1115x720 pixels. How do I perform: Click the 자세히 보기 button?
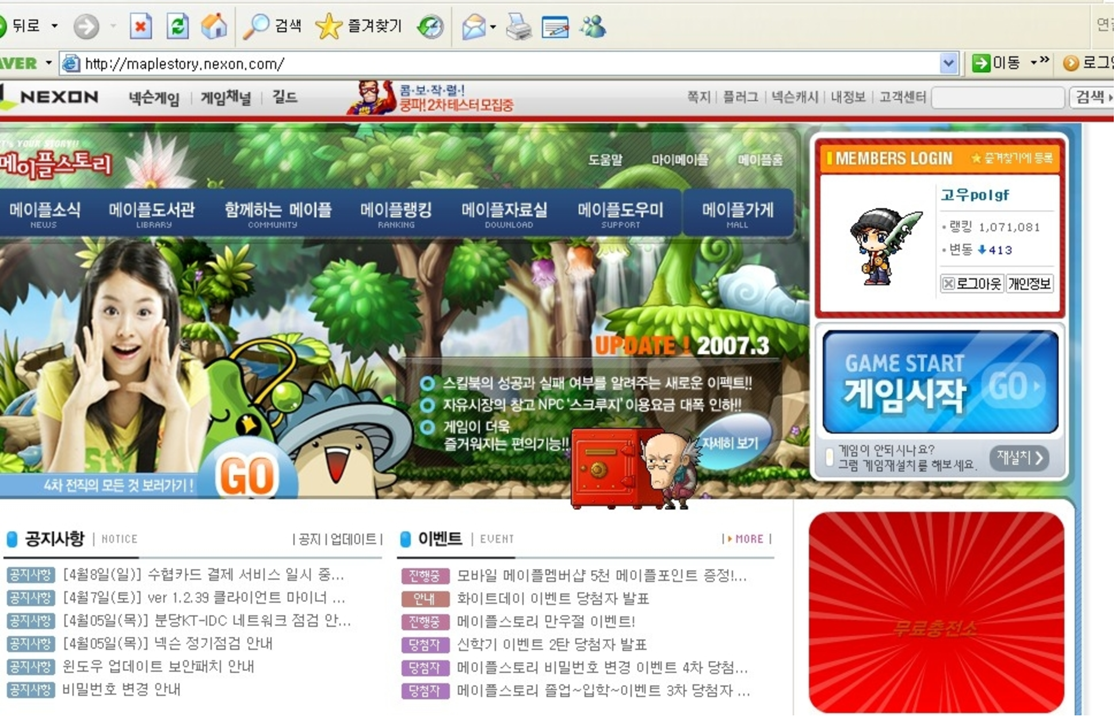click(730, 443)
